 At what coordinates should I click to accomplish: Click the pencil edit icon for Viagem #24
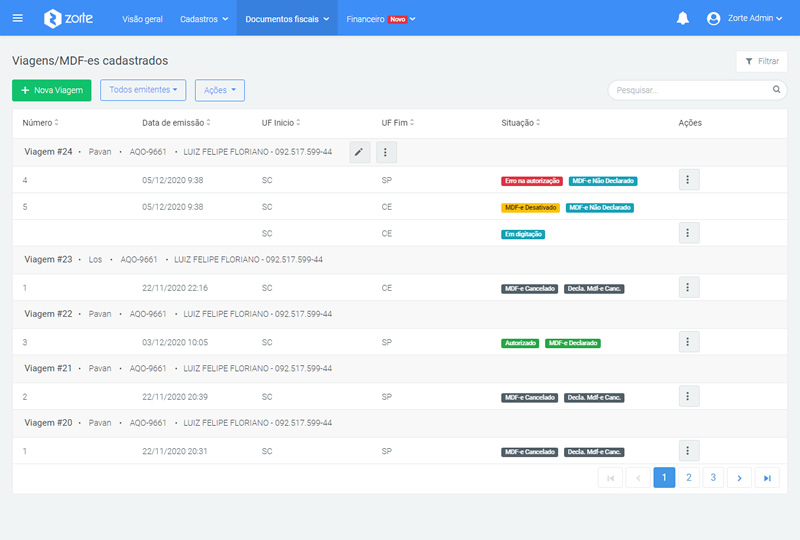(x=360, y=152)
